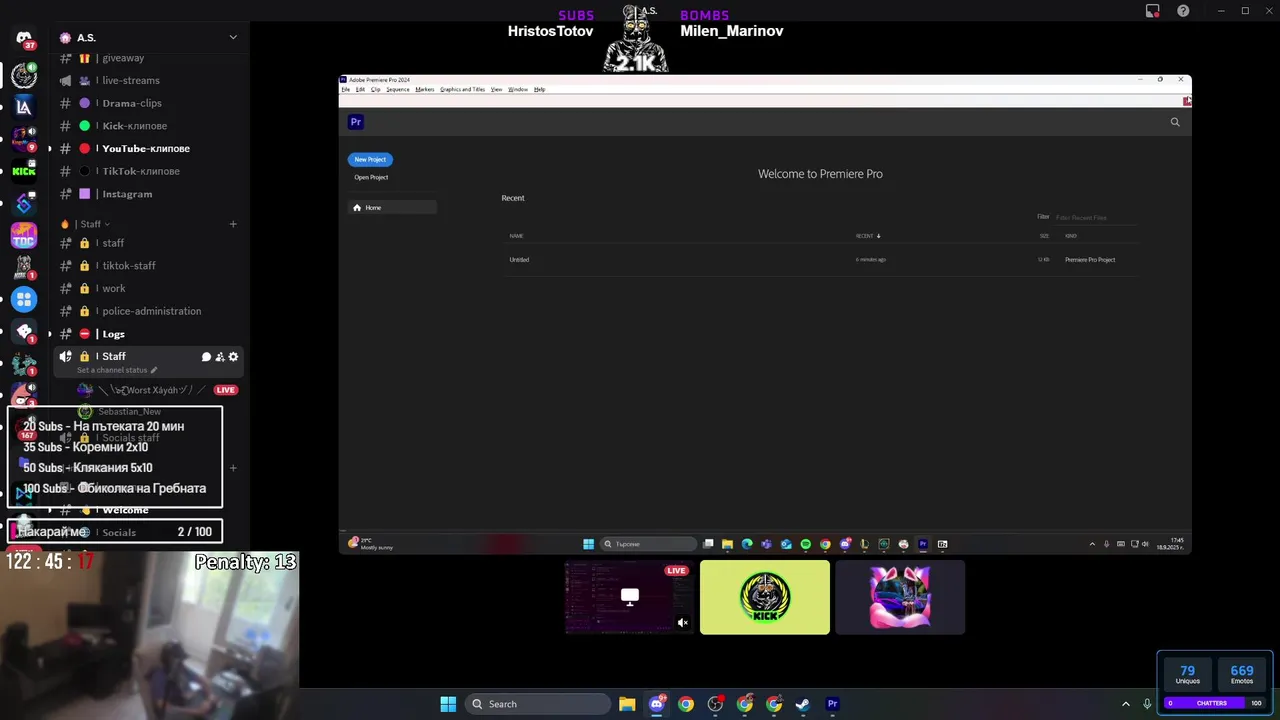Unmute the stream via the muted speaker icon
Image resolution: width=1280 pixels, height=720 pixels.
(x=683, y=622)
